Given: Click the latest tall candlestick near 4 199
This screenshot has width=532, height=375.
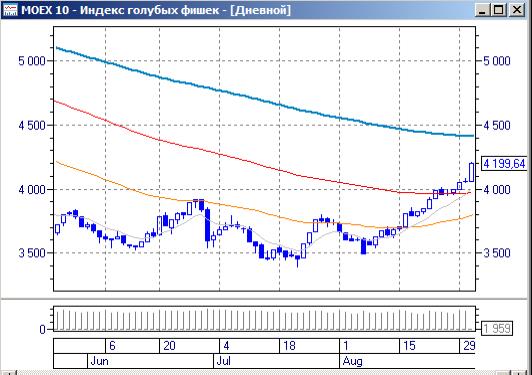Looking at the screenshot, I should (x=472, y=172).
